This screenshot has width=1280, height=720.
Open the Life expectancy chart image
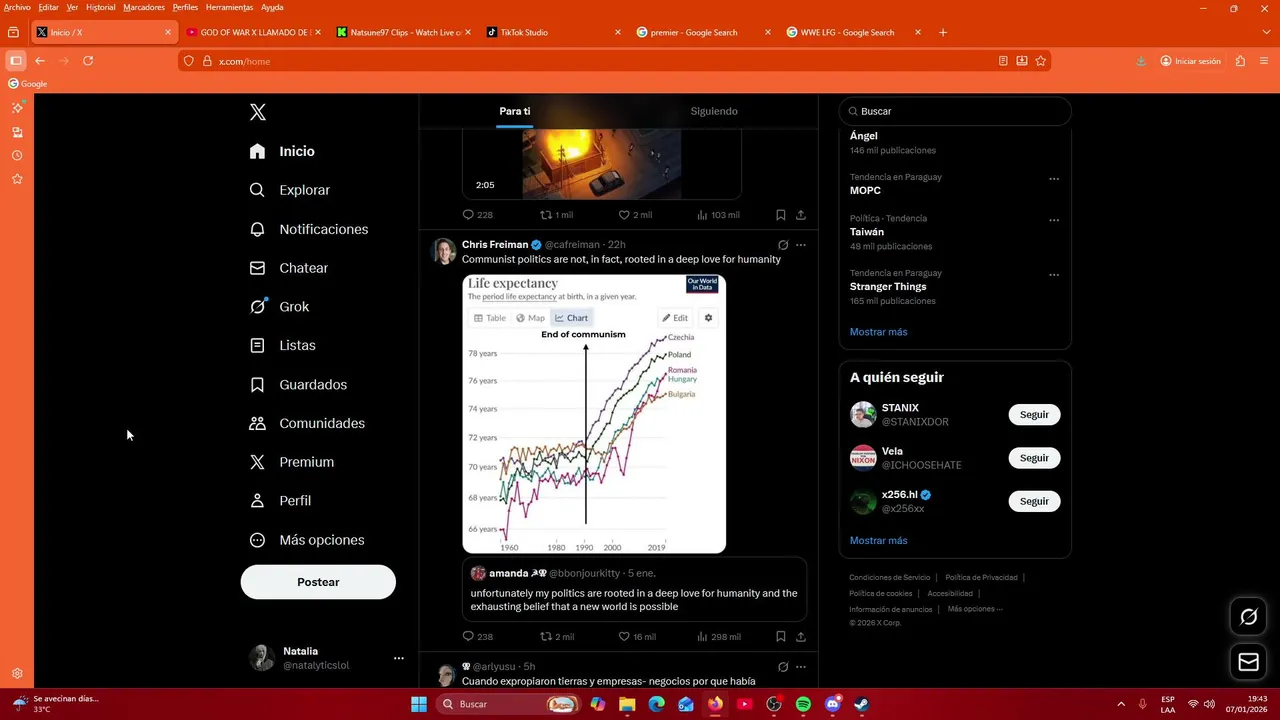[x=594, y=414]
